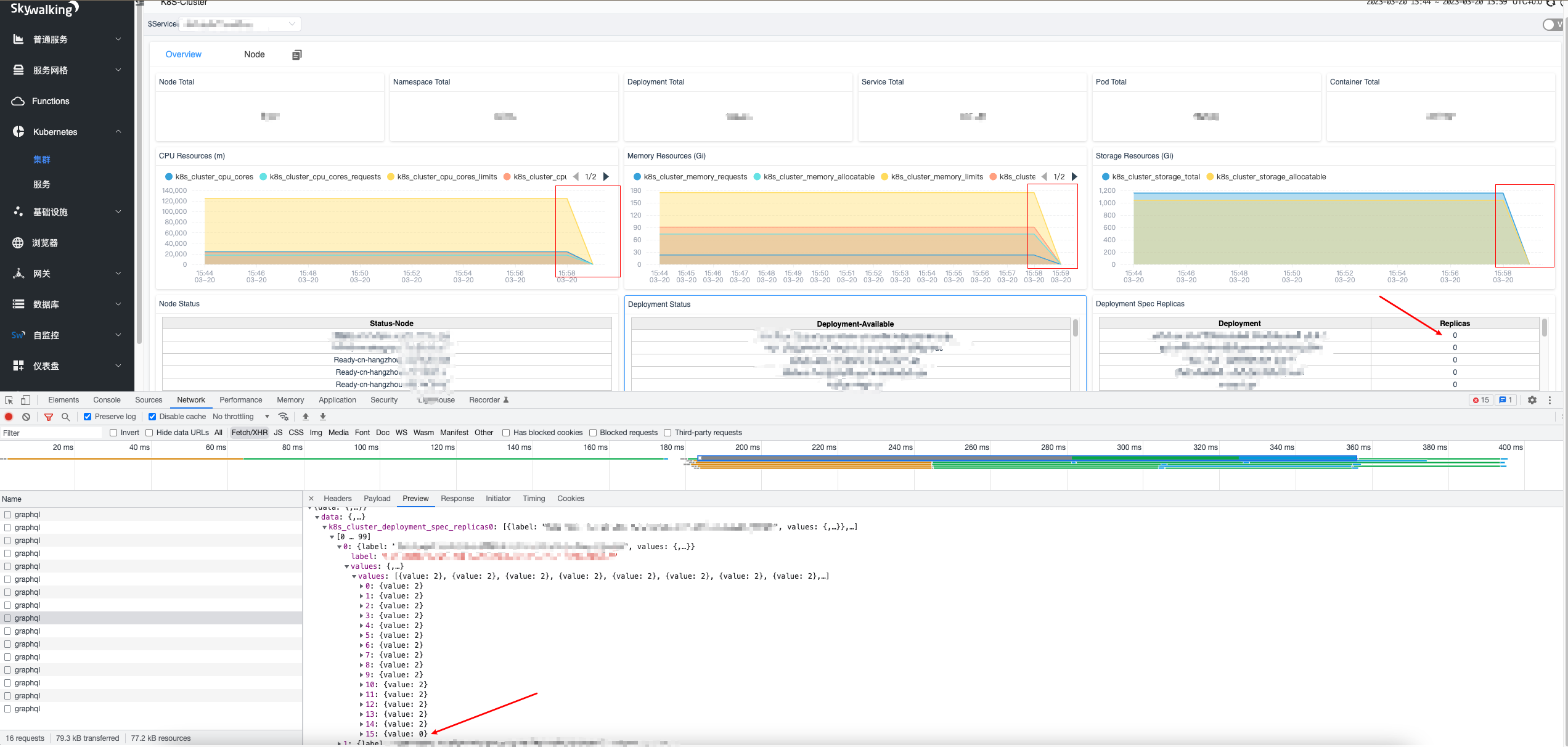The width and height of the screenshot is (1568, 747).
Task: Open the 服务 sidebar link
Action: click(x=42, y=184)
